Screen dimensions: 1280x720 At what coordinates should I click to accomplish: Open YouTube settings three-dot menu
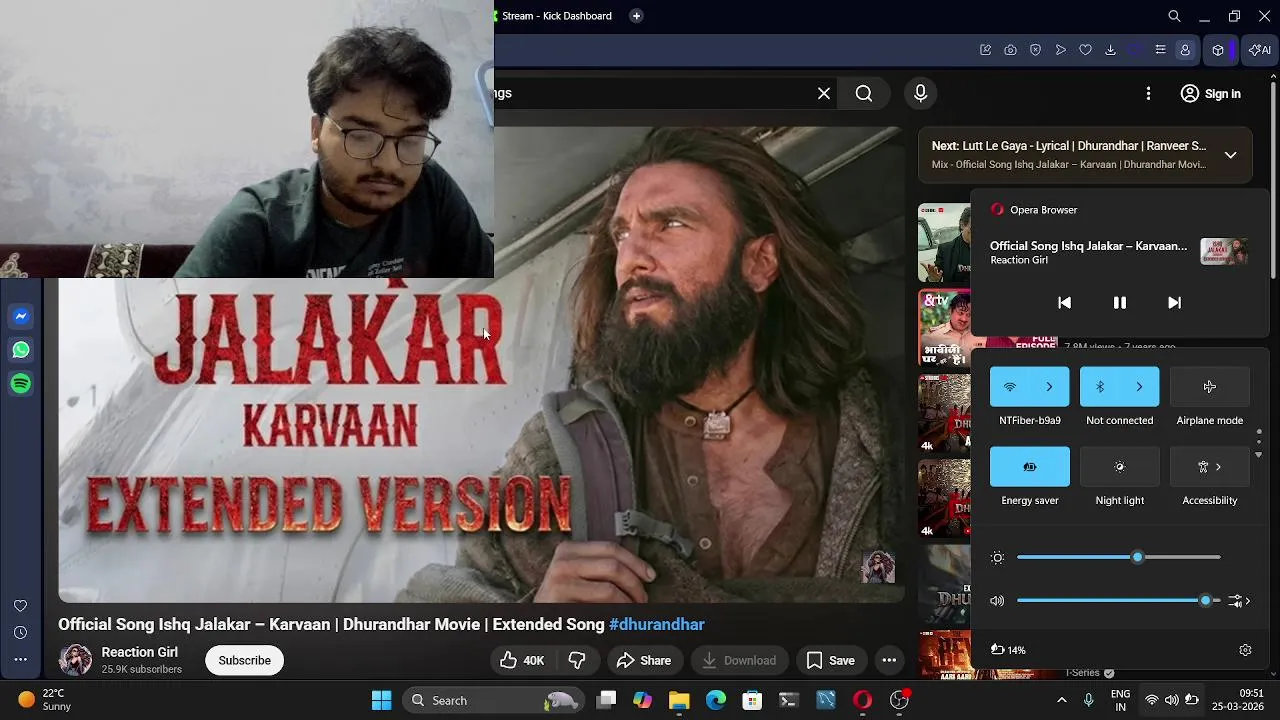1148,93
